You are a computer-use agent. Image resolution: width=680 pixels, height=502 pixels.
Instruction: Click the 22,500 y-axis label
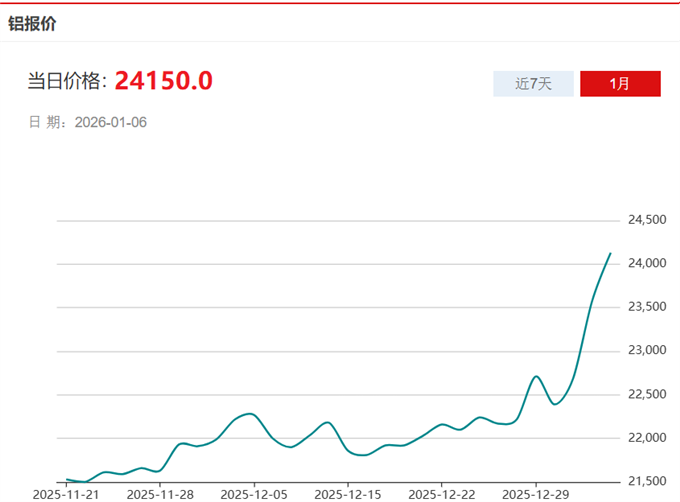(x=646, y=395)
